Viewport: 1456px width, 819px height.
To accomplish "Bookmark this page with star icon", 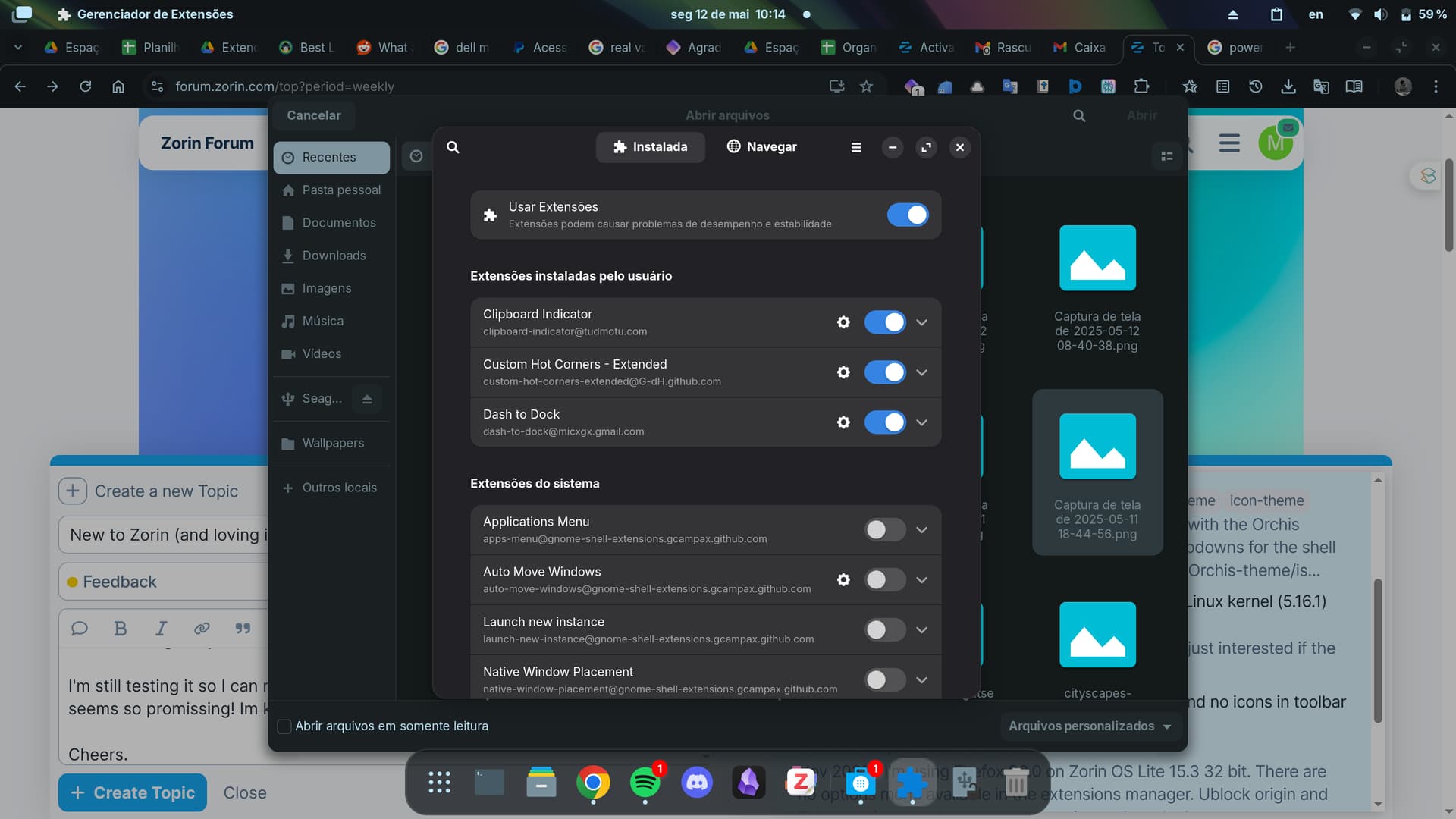I will point(866,86).
